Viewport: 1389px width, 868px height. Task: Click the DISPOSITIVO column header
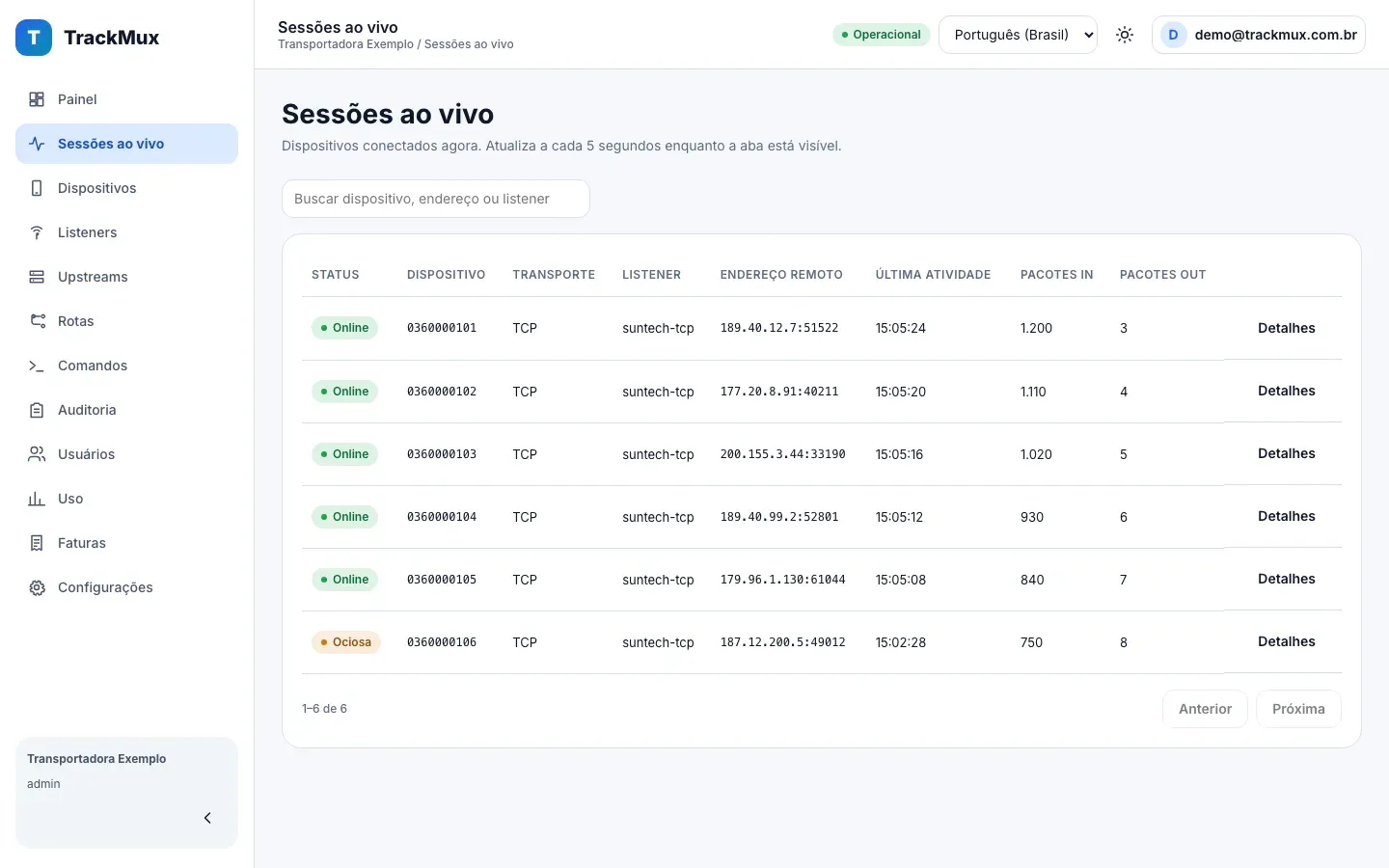[446, 275]
